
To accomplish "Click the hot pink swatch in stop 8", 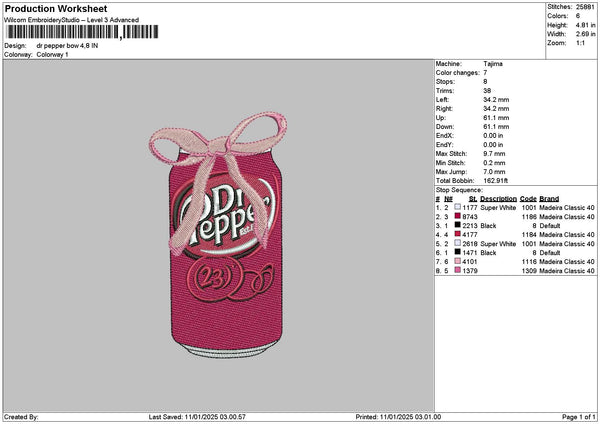I will (x=457, y=270).
